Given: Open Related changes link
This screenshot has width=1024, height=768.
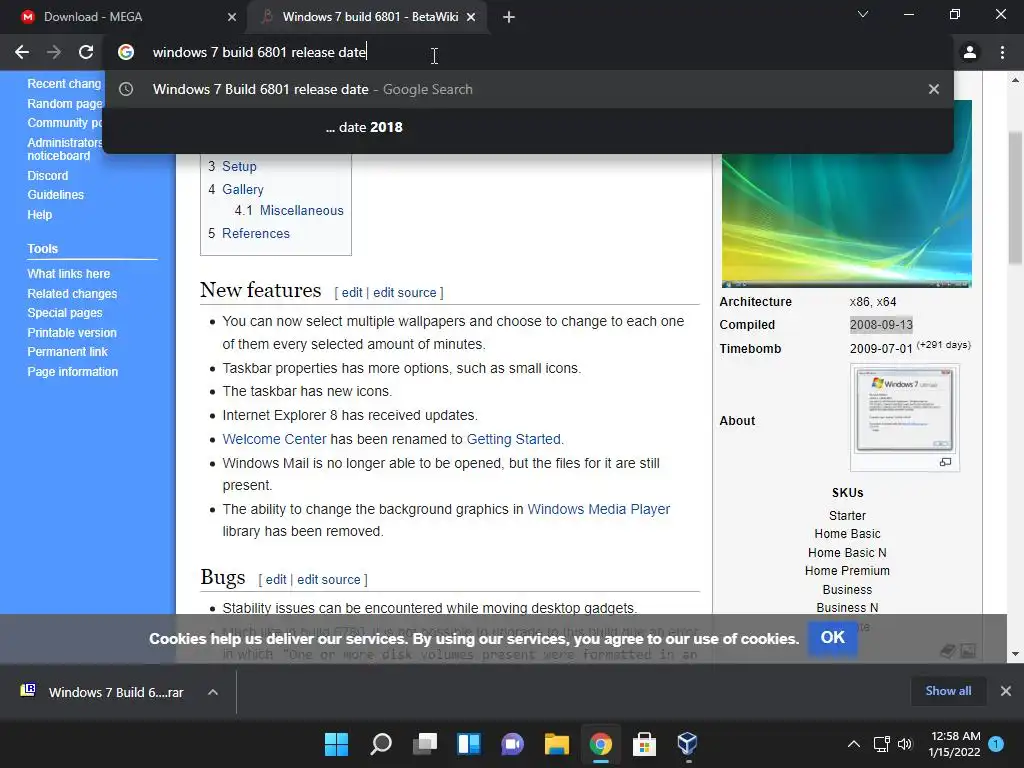Looking at the screenshot, I should [72, 294].
